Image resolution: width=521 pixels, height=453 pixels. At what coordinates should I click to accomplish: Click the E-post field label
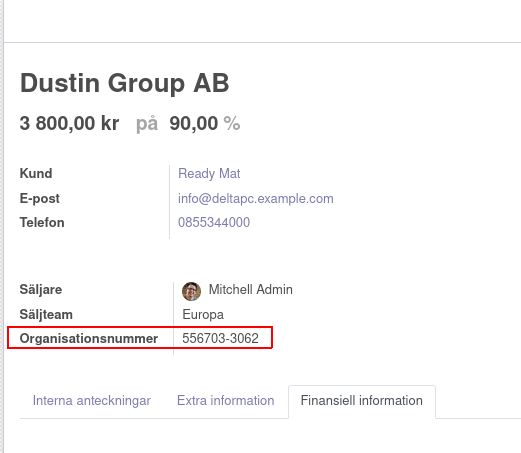(x=40, y=198)
